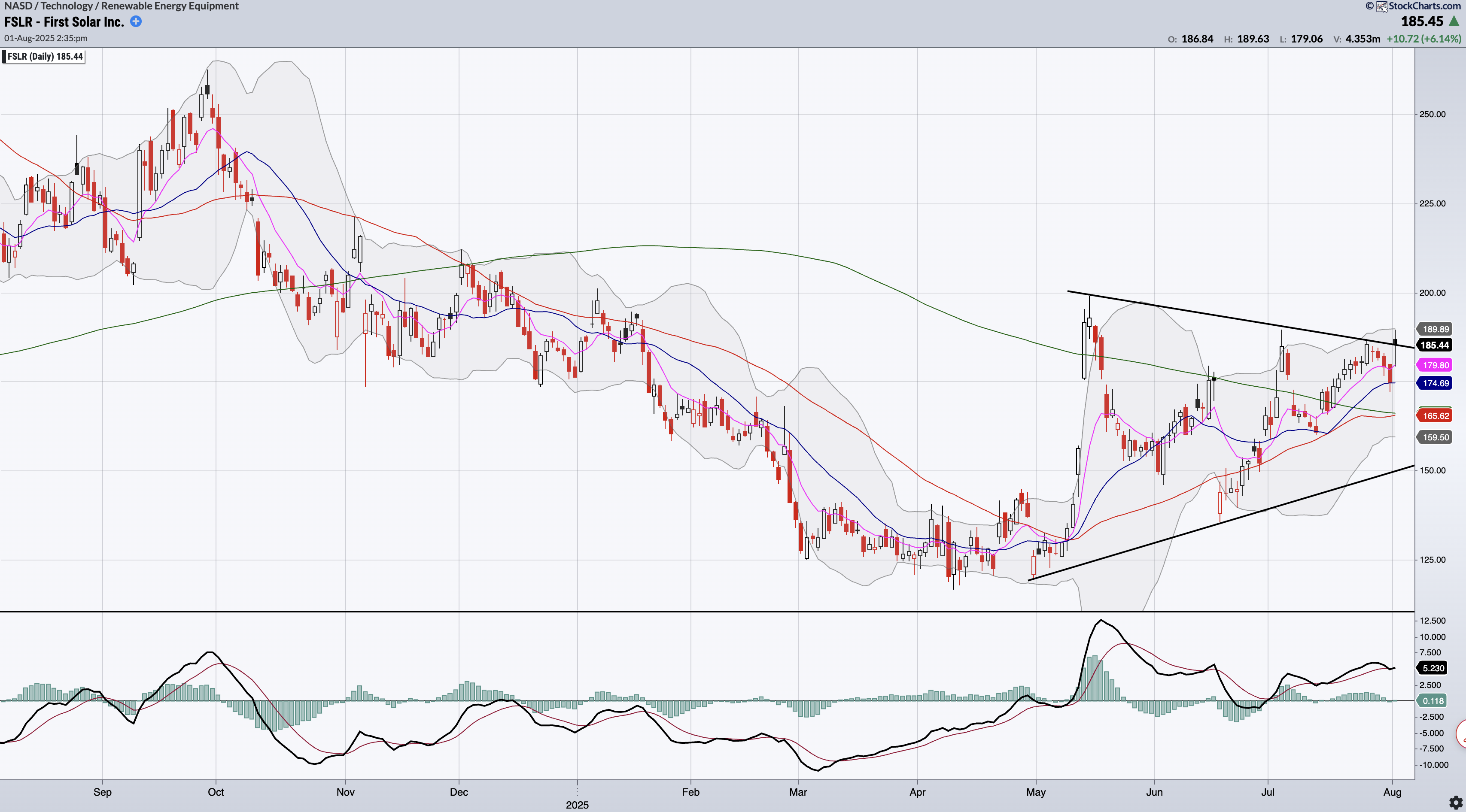
Task: Click the high value 189.63
Action: coord(1253,39)
